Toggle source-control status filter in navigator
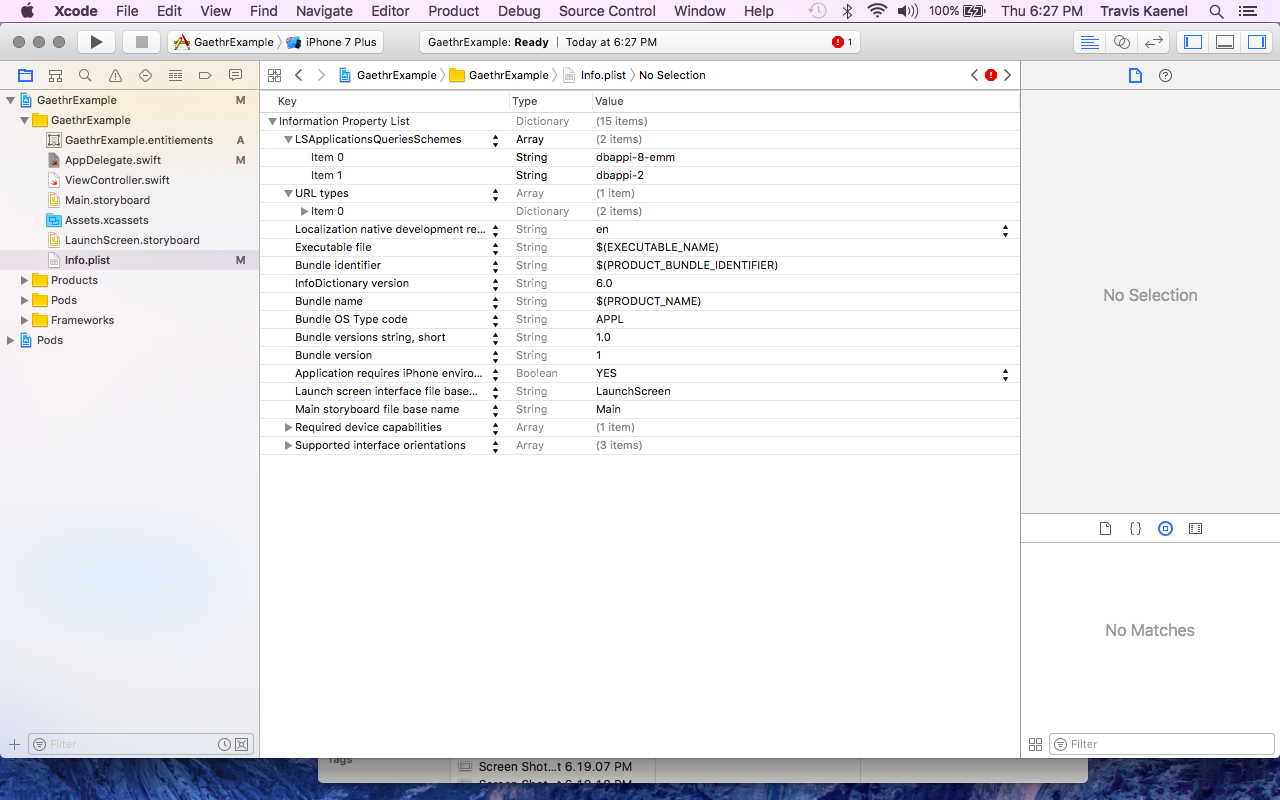Screen dimensions: 1280x800 coord(241,744)
